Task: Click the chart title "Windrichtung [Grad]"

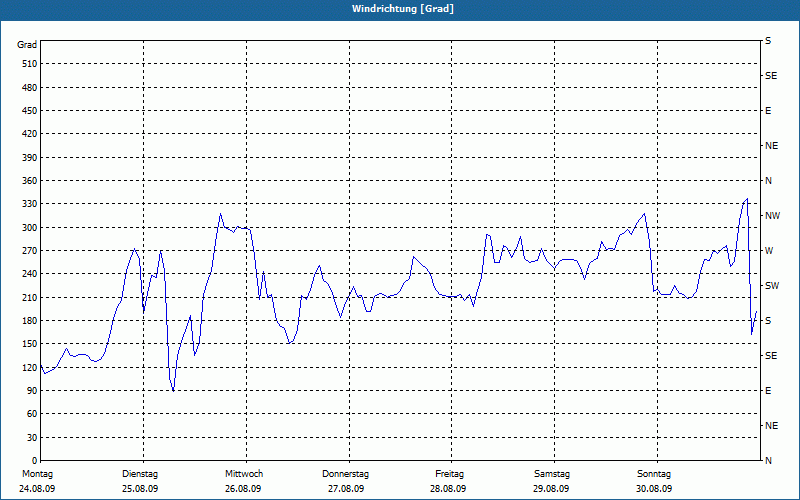Action: pyautogui.click(x=403, y=9)
